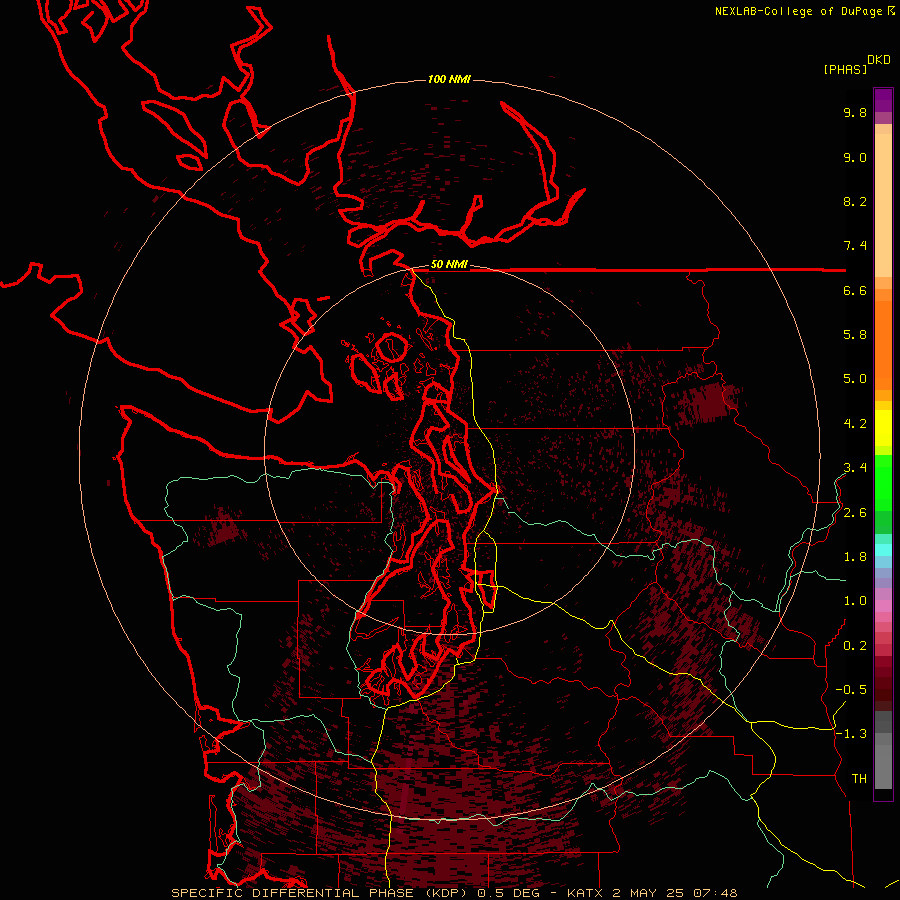Click the NEXLAB-College of DuPage credit text

[799, 11]
